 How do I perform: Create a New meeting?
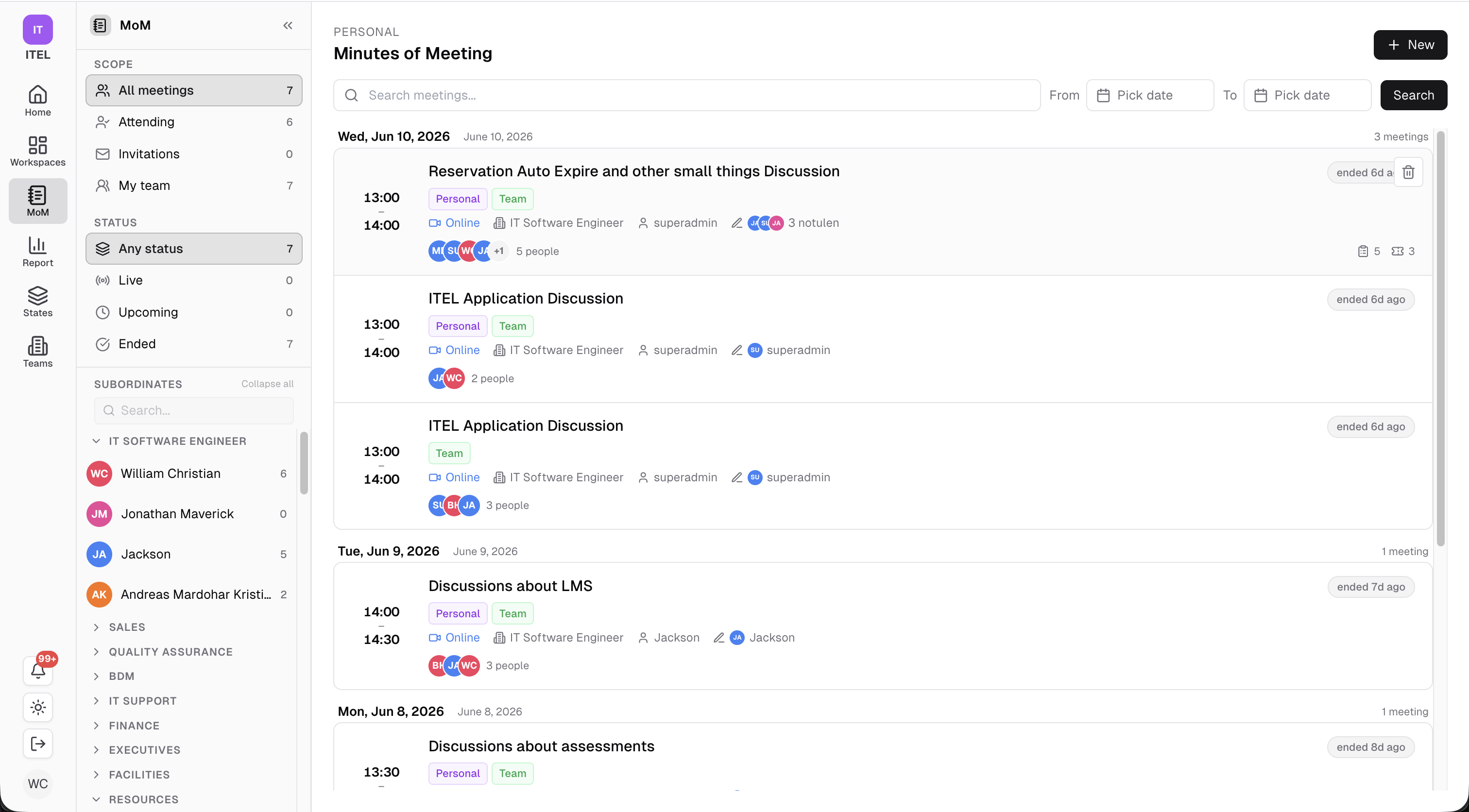(1410, 45)
